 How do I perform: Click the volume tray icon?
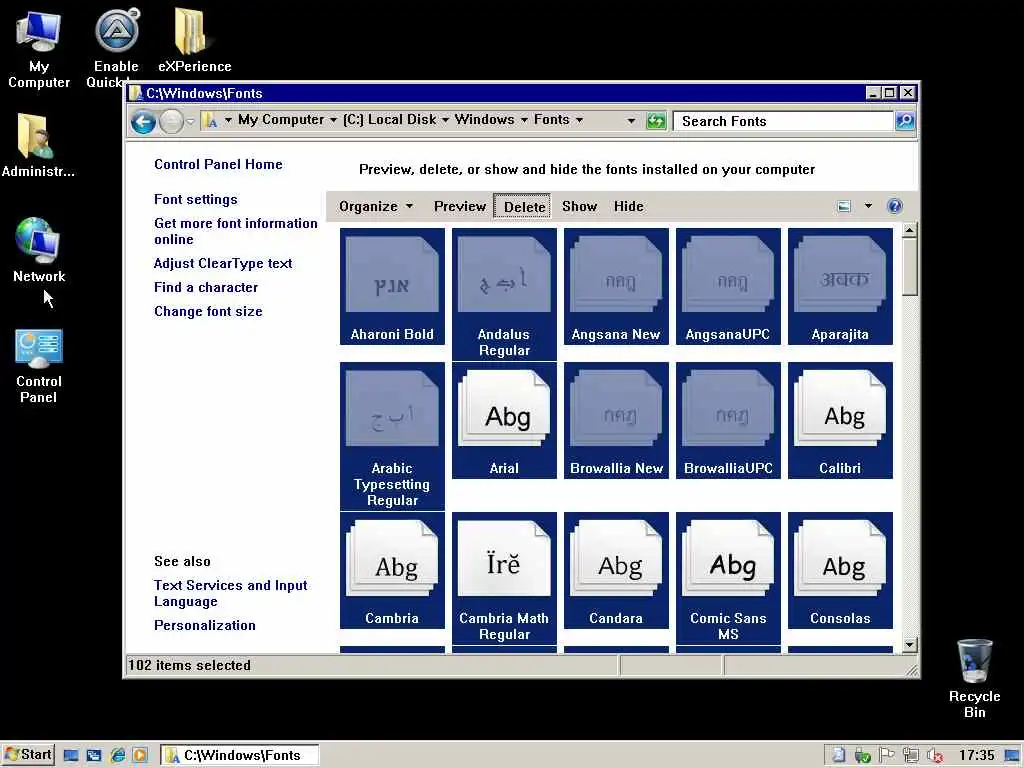tap(934, 755)
